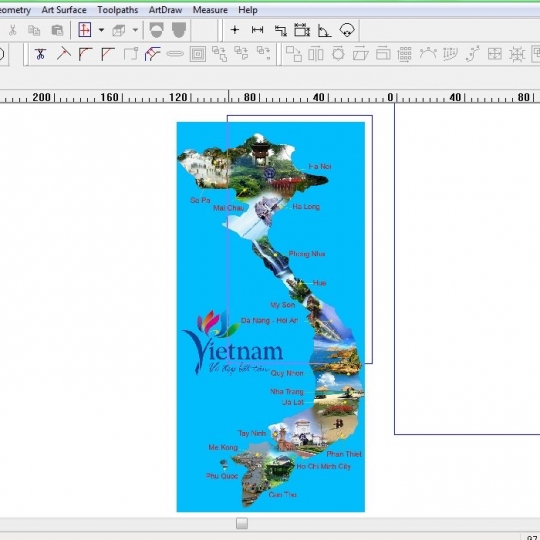
Task: Click the Vietnam map image on canvas
Action: [x=271, y=317]
